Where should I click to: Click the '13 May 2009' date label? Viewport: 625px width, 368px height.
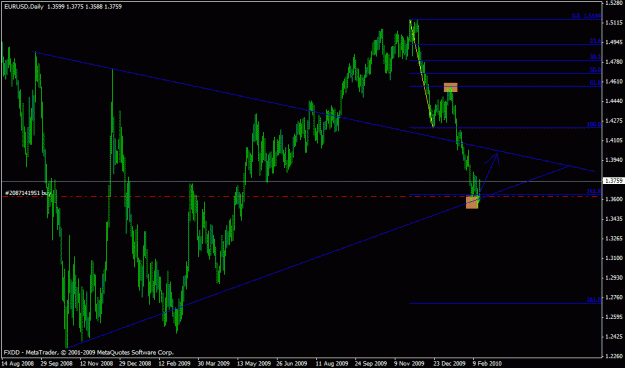(253, 364)
